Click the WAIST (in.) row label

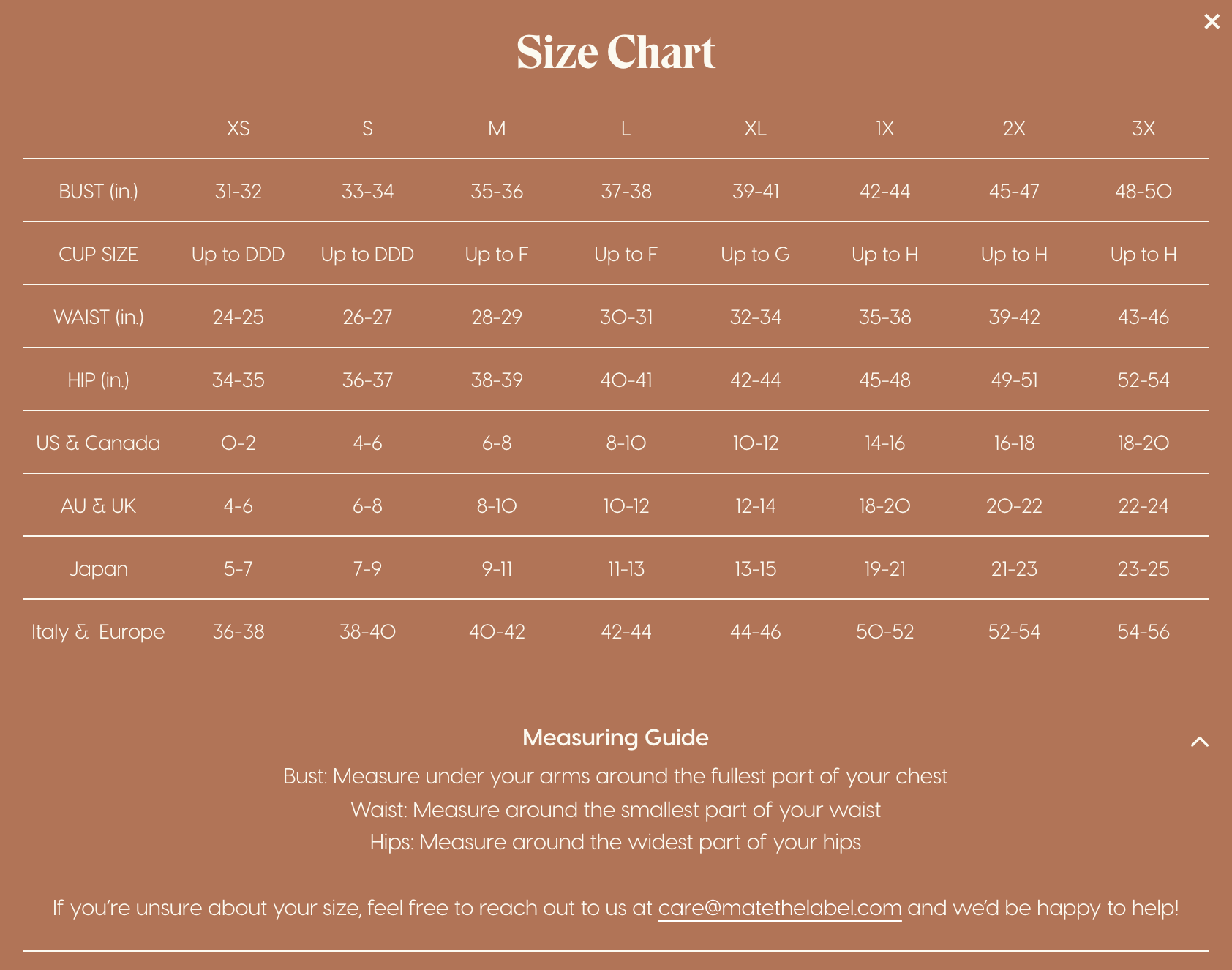98,317
